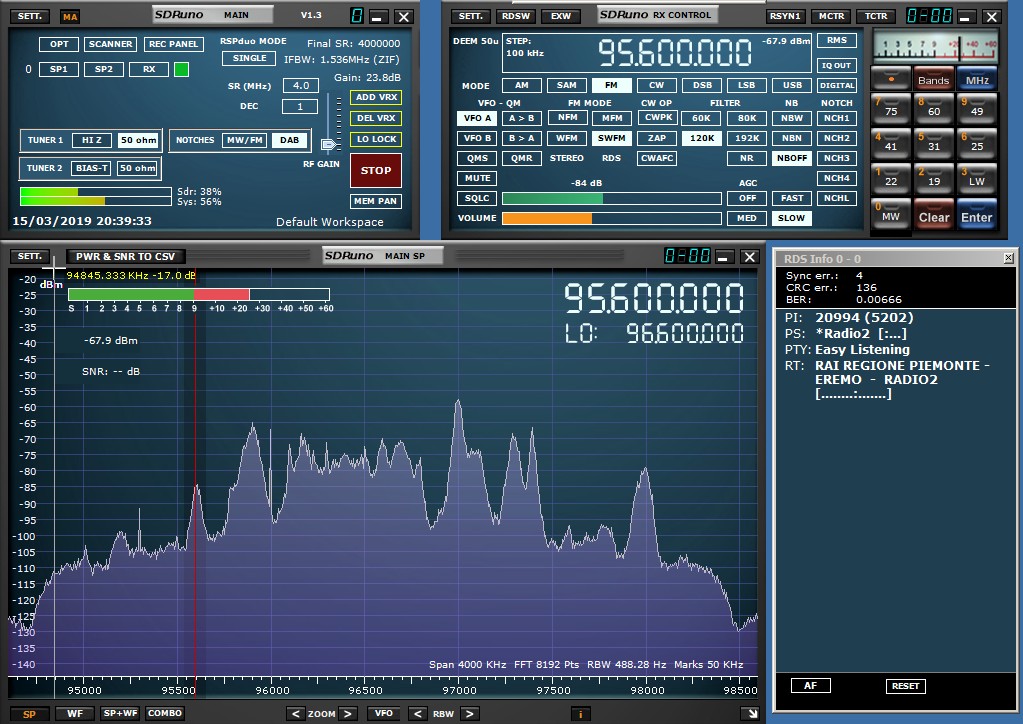Click PWR & SNR TO CSV button
The height and width of the screenshot is (724, 1023).
click(125, 256)
